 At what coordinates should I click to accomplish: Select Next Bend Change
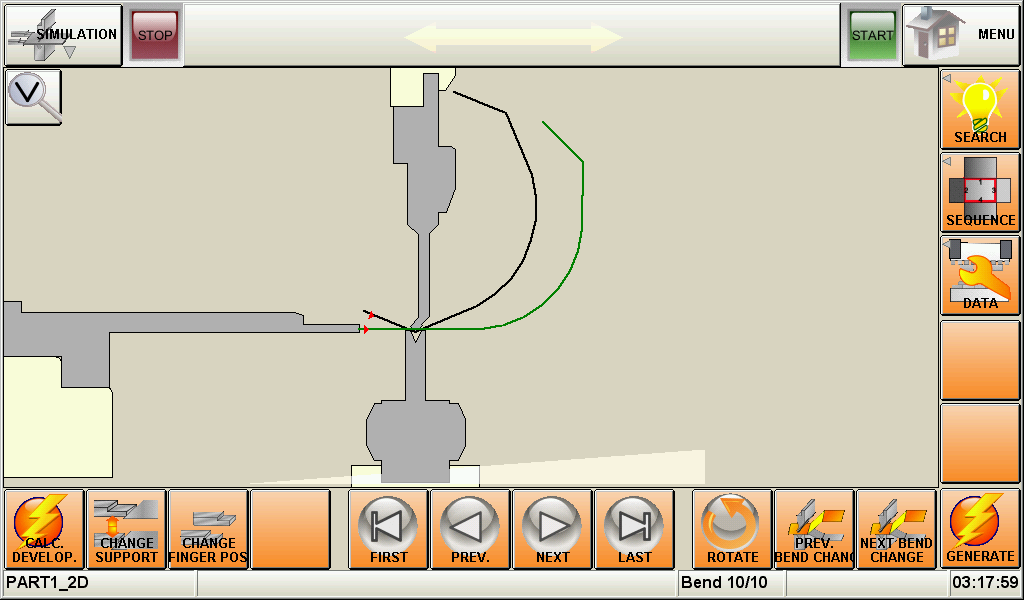tap(896, 529)
